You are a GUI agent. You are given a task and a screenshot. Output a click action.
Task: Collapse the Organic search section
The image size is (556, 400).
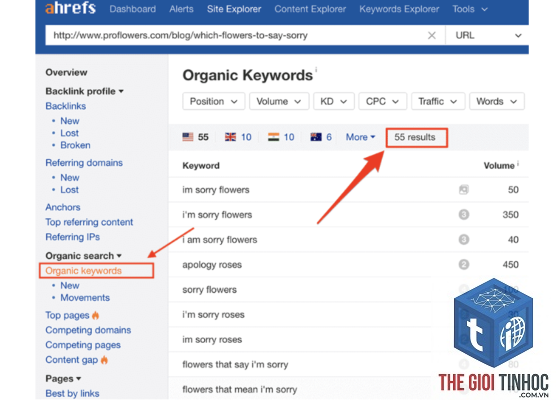coord(83,256)
